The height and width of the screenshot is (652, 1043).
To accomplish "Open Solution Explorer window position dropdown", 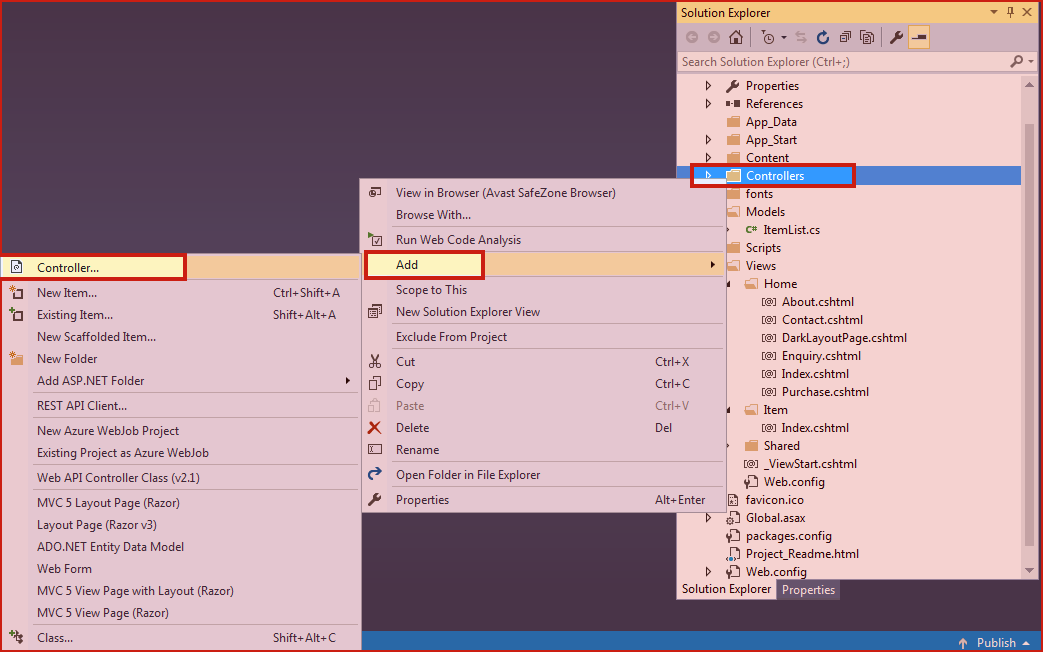I will point(994,12).
